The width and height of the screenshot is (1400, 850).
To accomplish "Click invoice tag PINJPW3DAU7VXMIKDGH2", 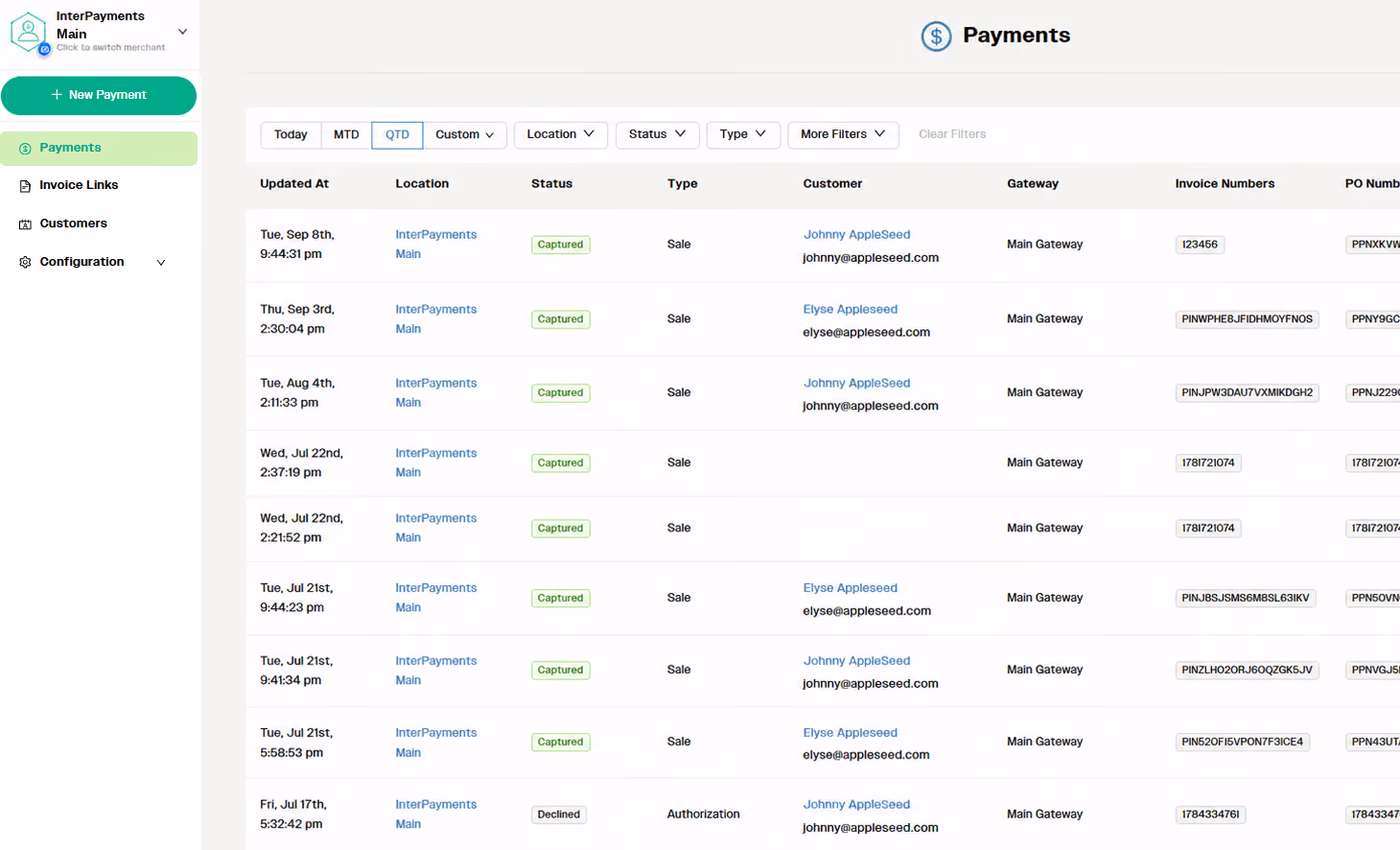I will click(1247, 393).
